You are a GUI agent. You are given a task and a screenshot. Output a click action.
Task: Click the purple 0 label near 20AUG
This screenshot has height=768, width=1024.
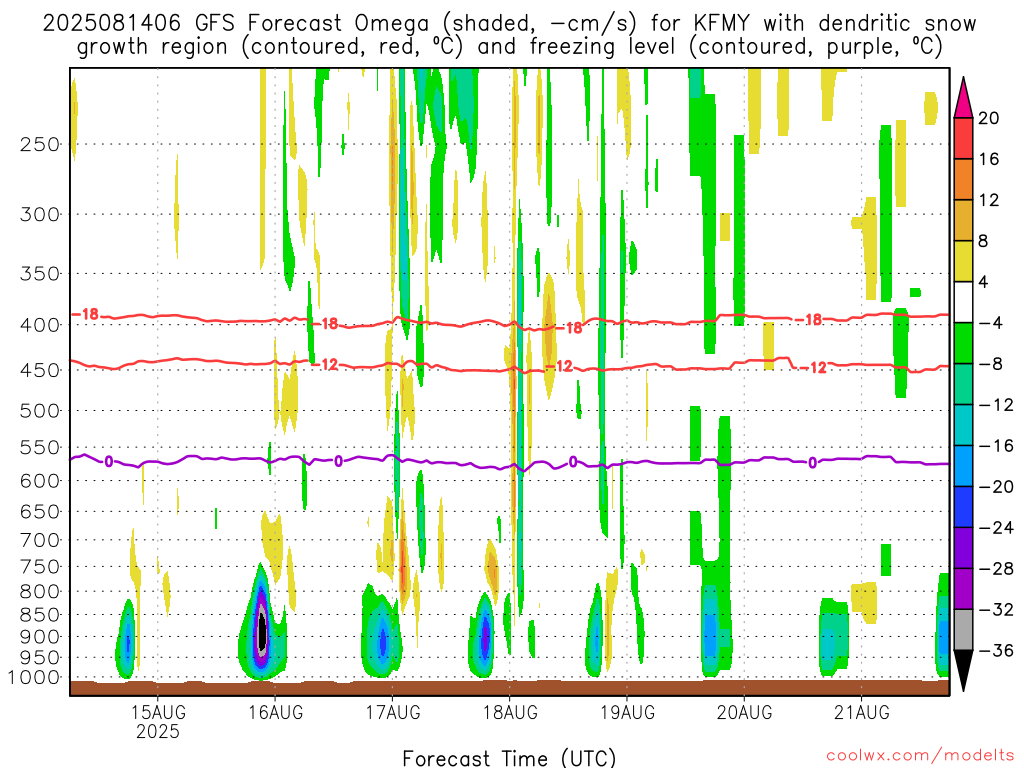[812, 463]
